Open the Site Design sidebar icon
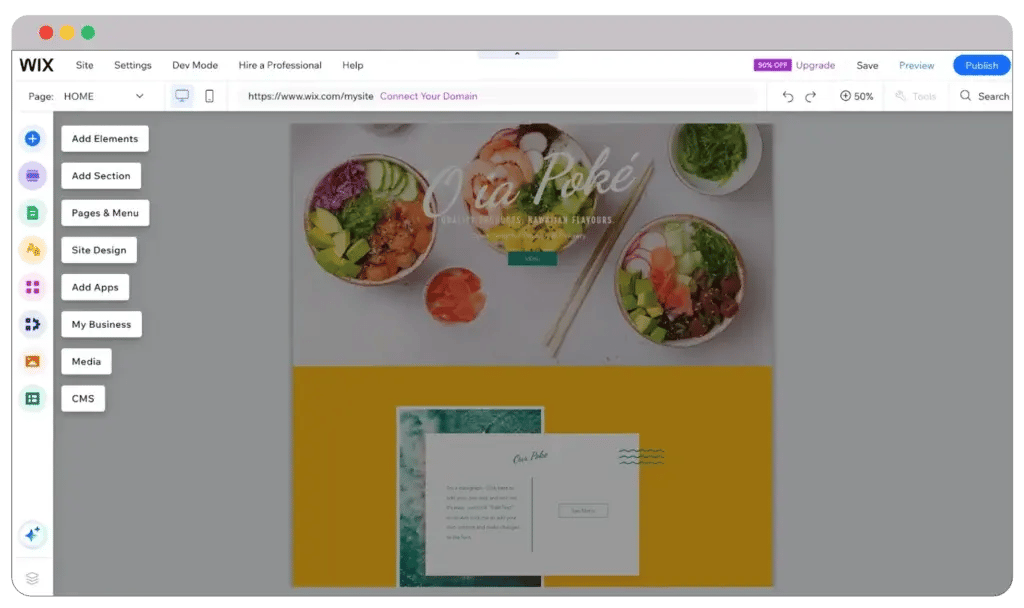 point(32,250)
